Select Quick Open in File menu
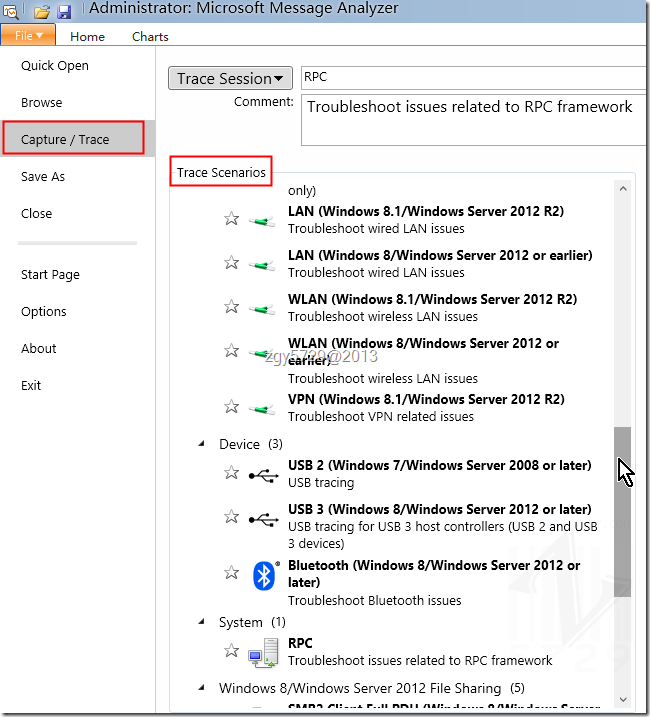 (55, 65)
